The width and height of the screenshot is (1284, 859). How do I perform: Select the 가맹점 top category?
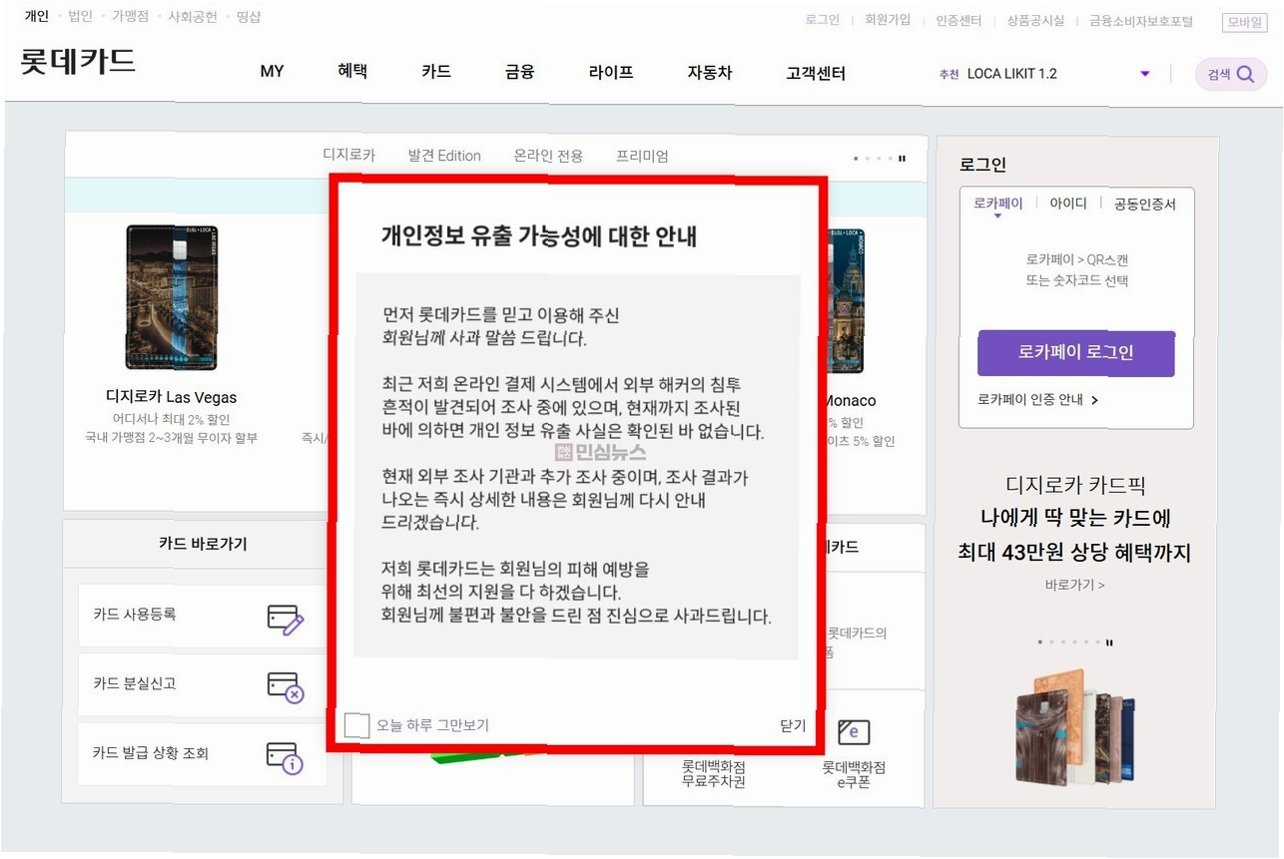[131, 17]
